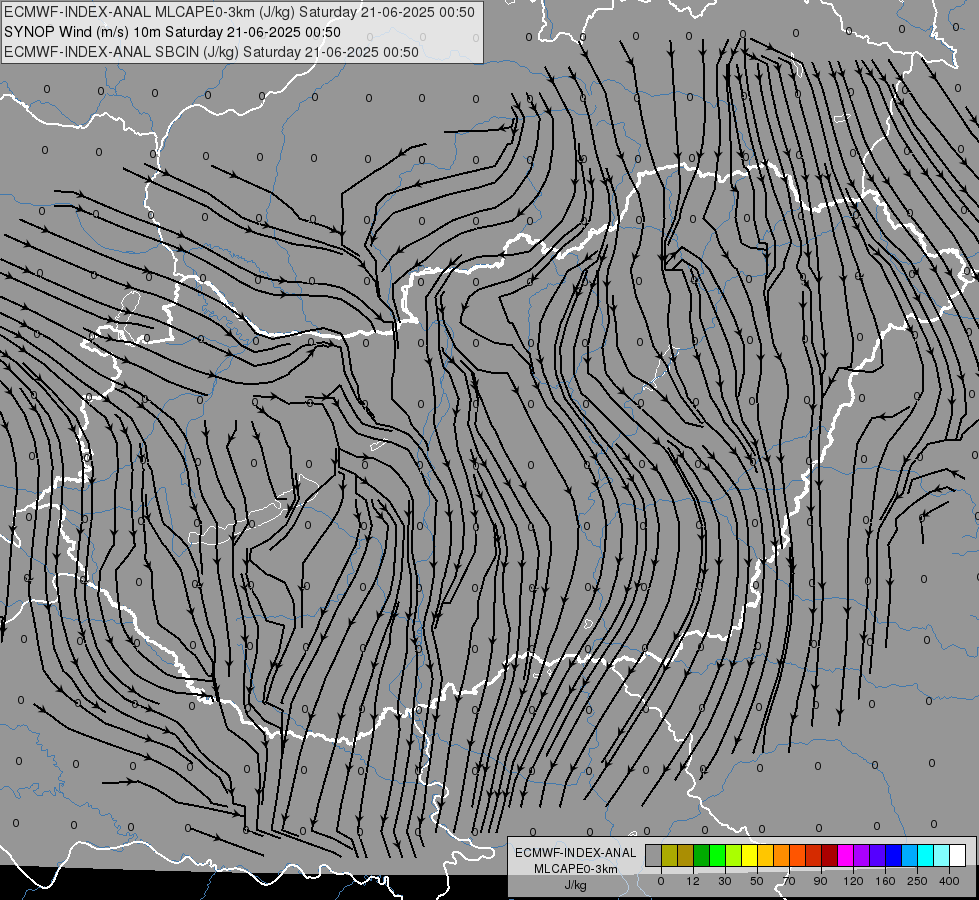Click the pure blue legend swatch
This screenshot has width=979, height=900.
click(x=893, y=855)
